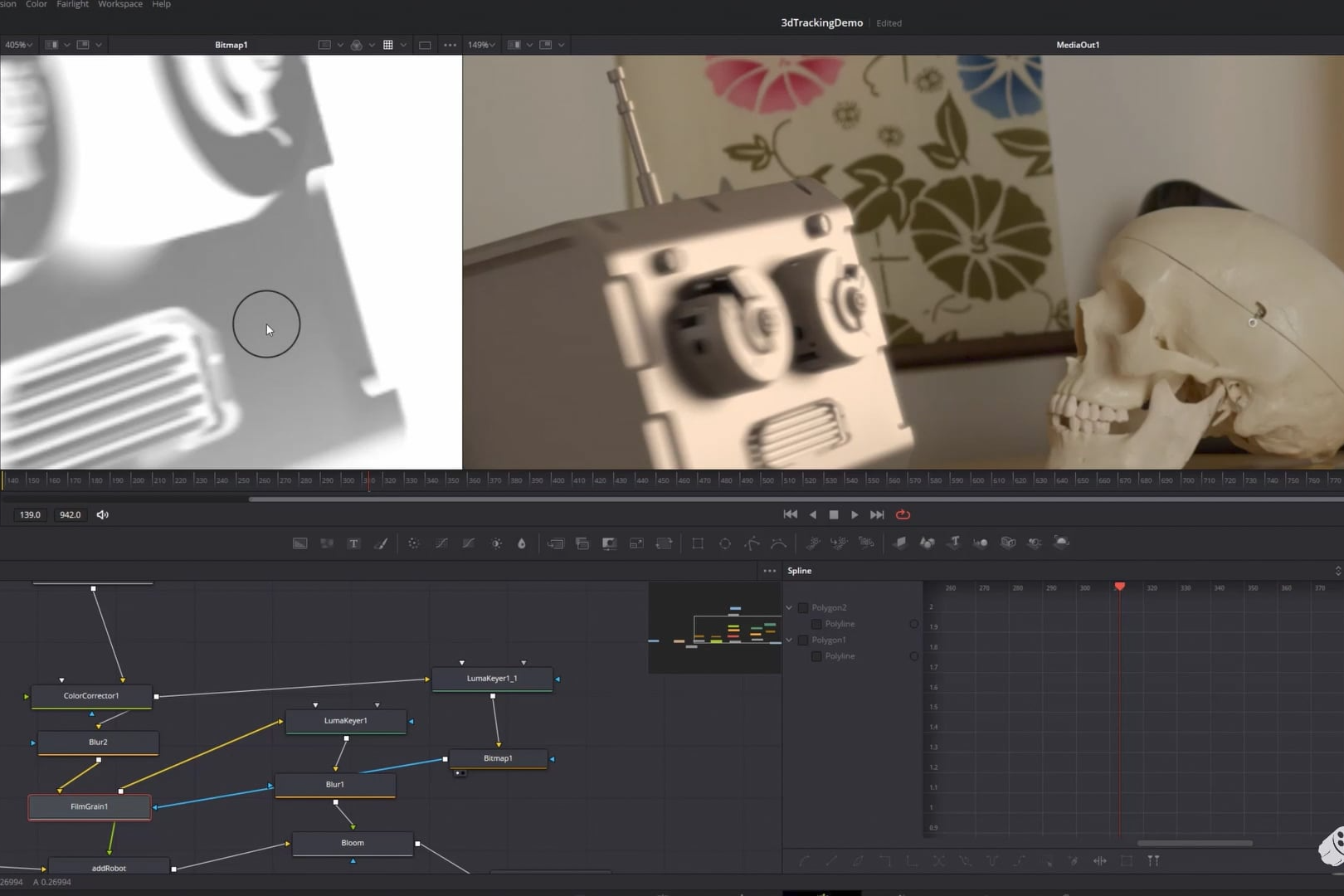The image size is (1344, 896).
Task: Add a Text3D node from toolbar
Action: pos(954,543)
